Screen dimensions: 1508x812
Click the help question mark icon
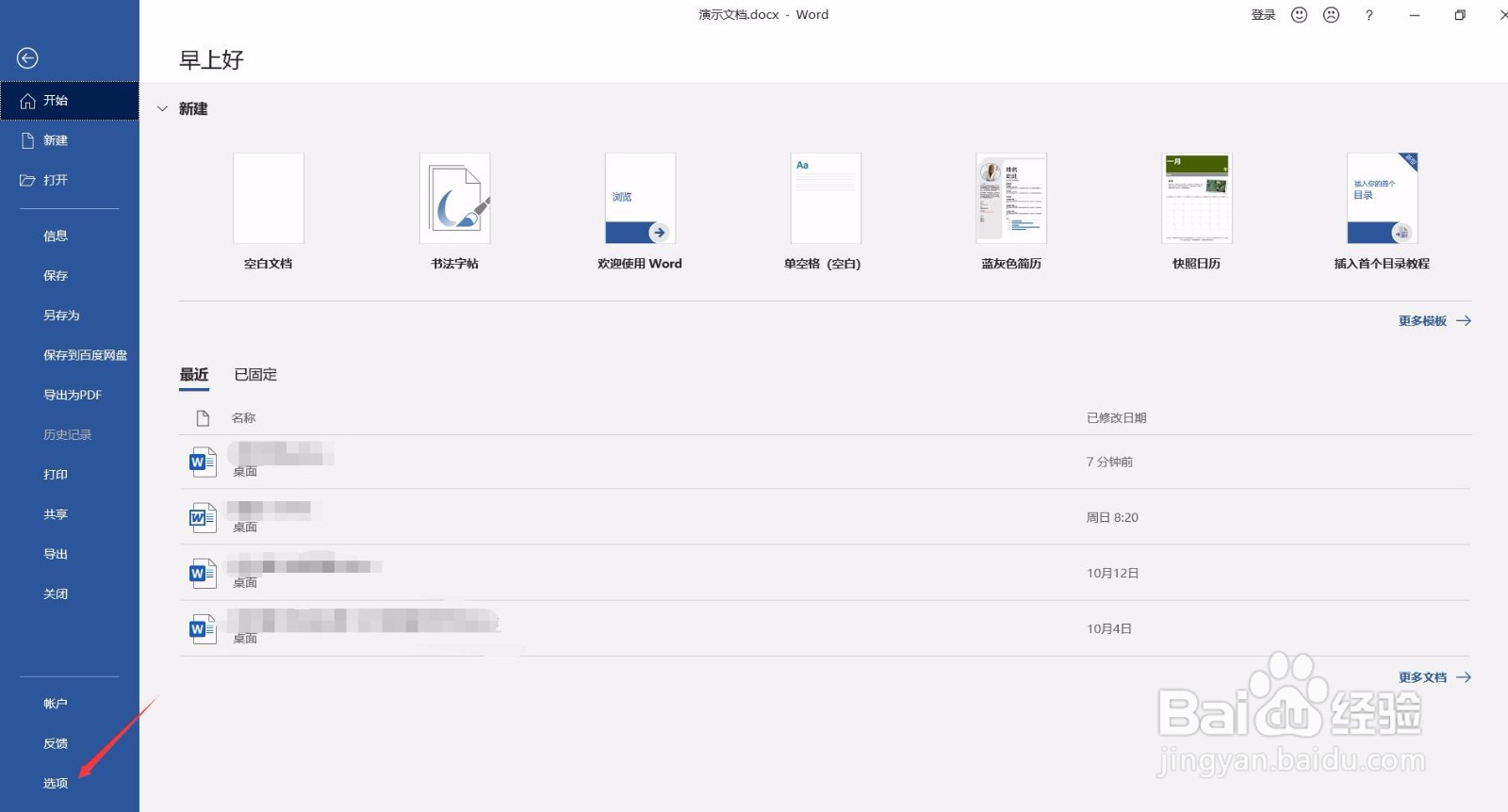point(1369,15)
